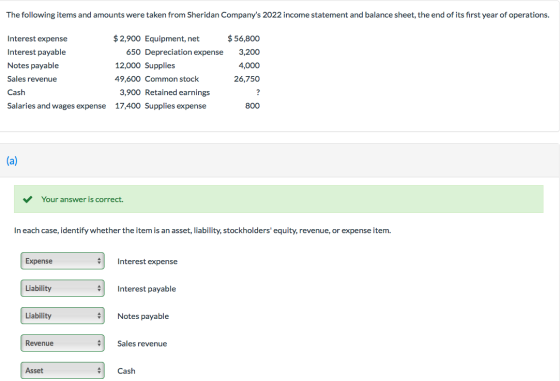Click the 4,000 supplies amount

pyautogui.click(x=249, y=66)
